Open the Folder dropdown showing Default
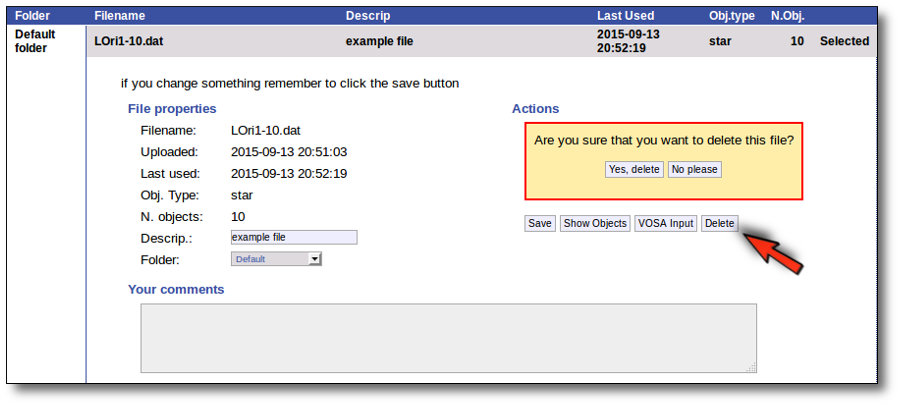Screen dimensions: 900x406 pyautogui.click(x=276, y=259)
